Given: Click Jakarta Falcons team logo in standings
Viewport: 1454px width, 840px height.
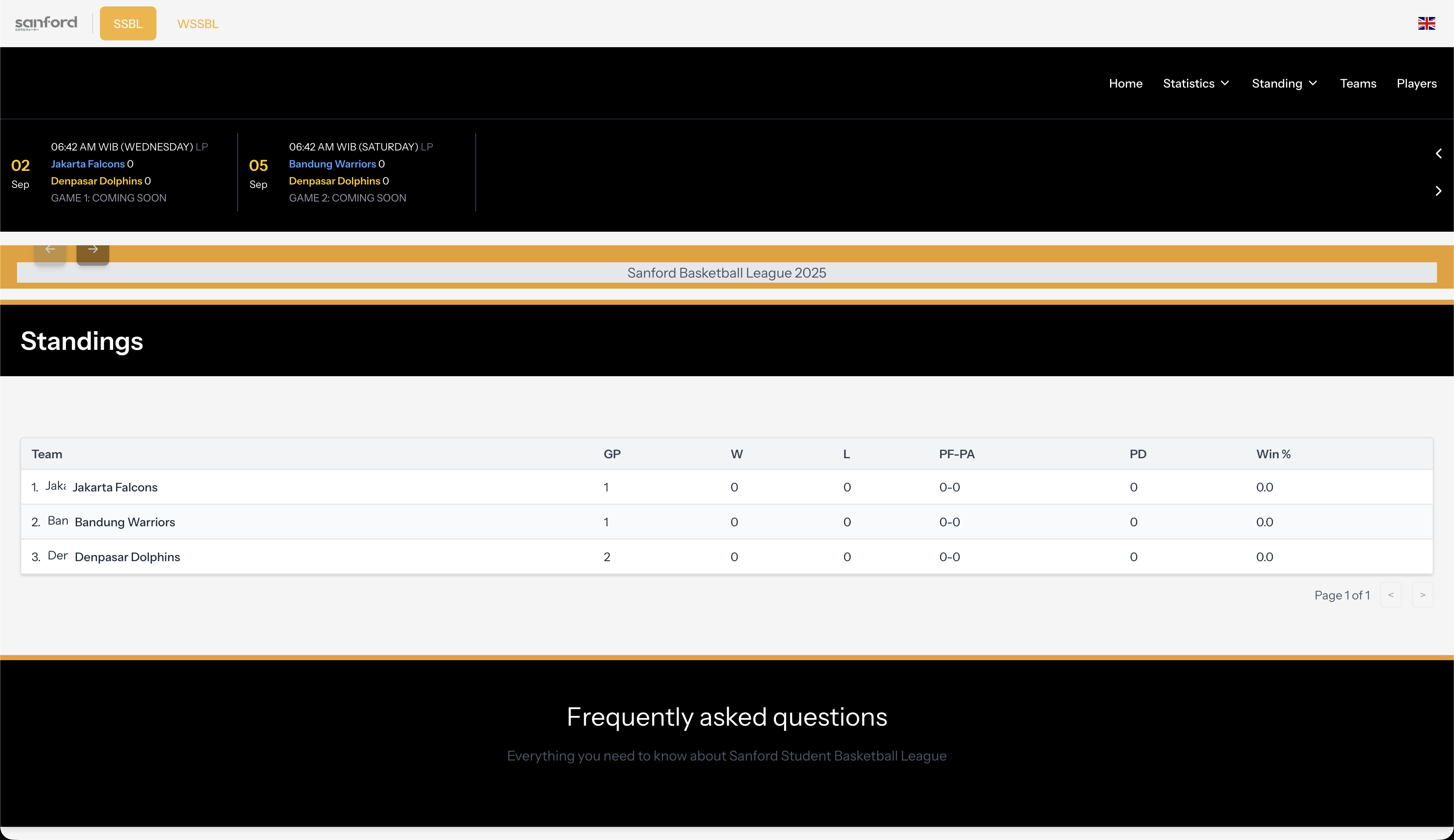Looking at the screenshot, I should pos(56,486).
